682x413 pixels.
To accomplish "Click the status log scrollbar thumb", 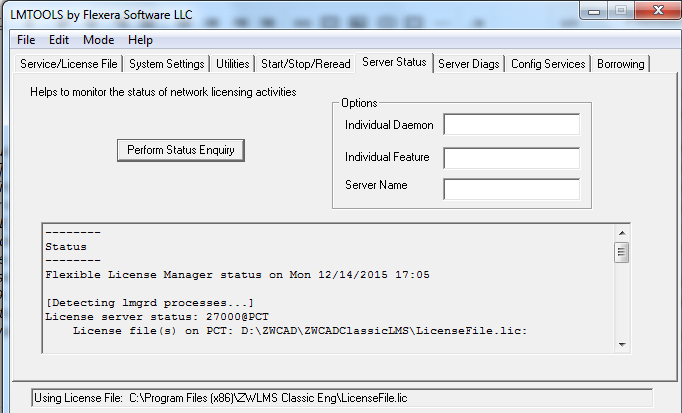I will [621, 252].
